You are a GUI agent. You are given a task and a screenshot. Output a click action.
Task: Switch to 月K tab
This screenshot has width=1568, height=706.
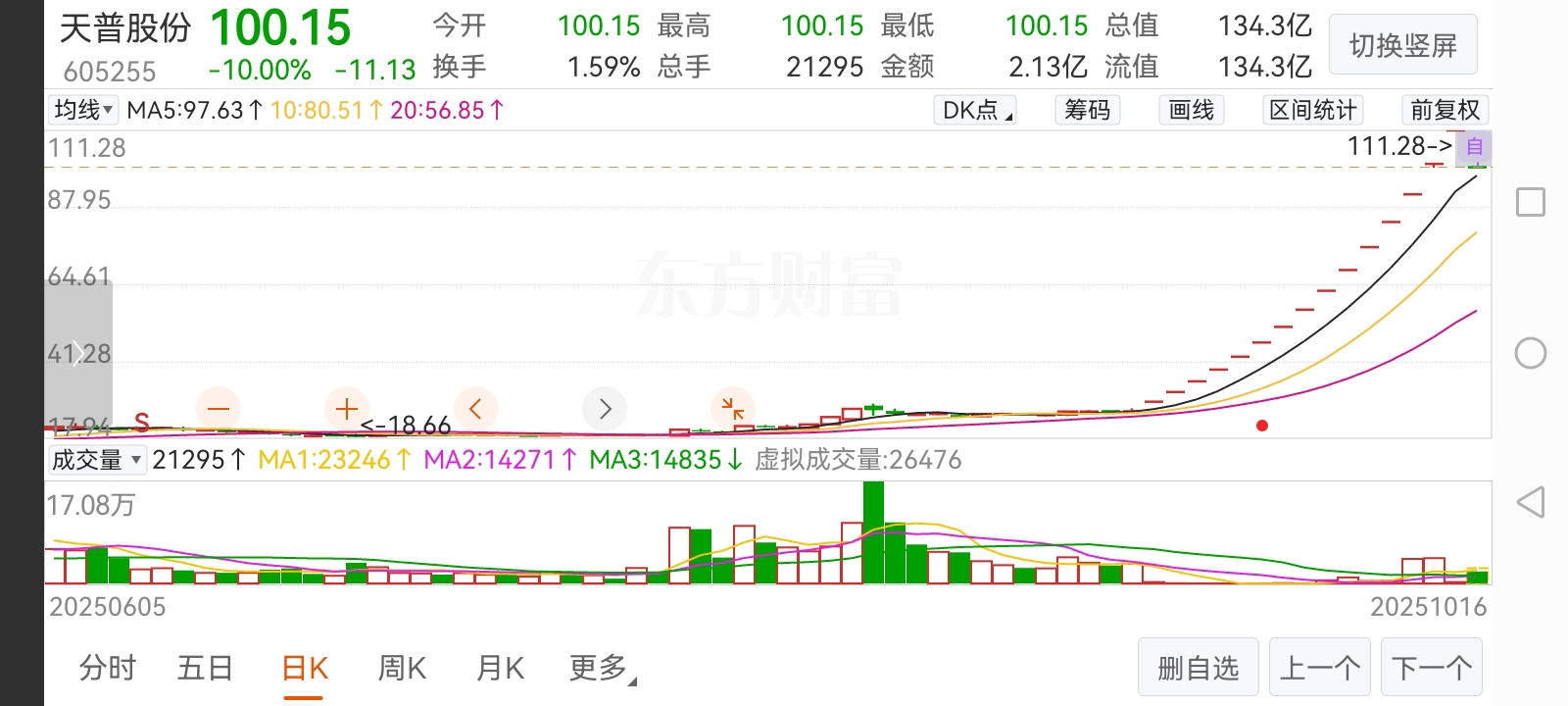pos(500,669)
